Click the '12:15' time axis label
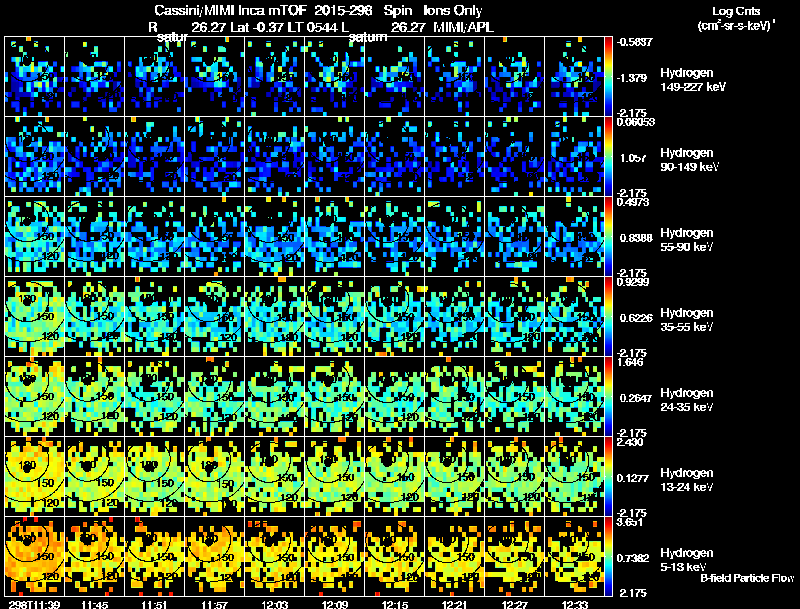 click(x=395, y=604)
